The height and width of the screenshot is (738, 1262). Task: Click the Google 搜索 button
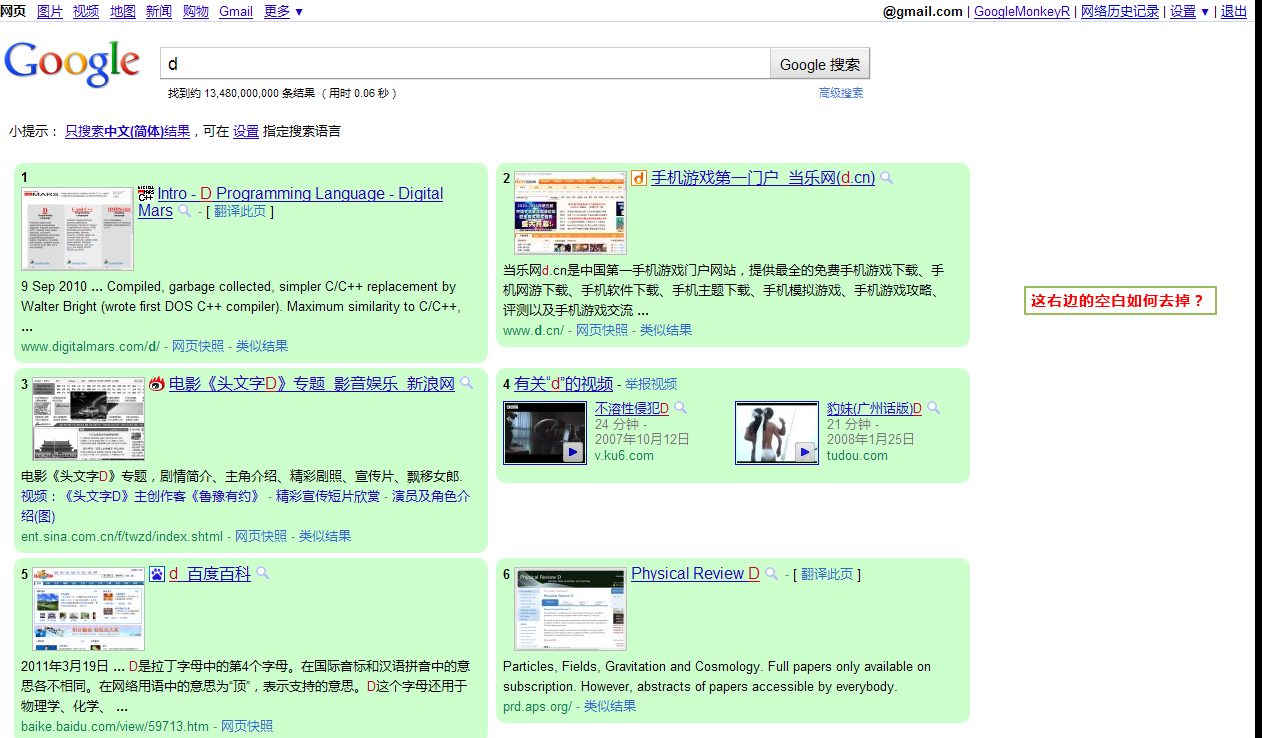[x=820, y=64]
